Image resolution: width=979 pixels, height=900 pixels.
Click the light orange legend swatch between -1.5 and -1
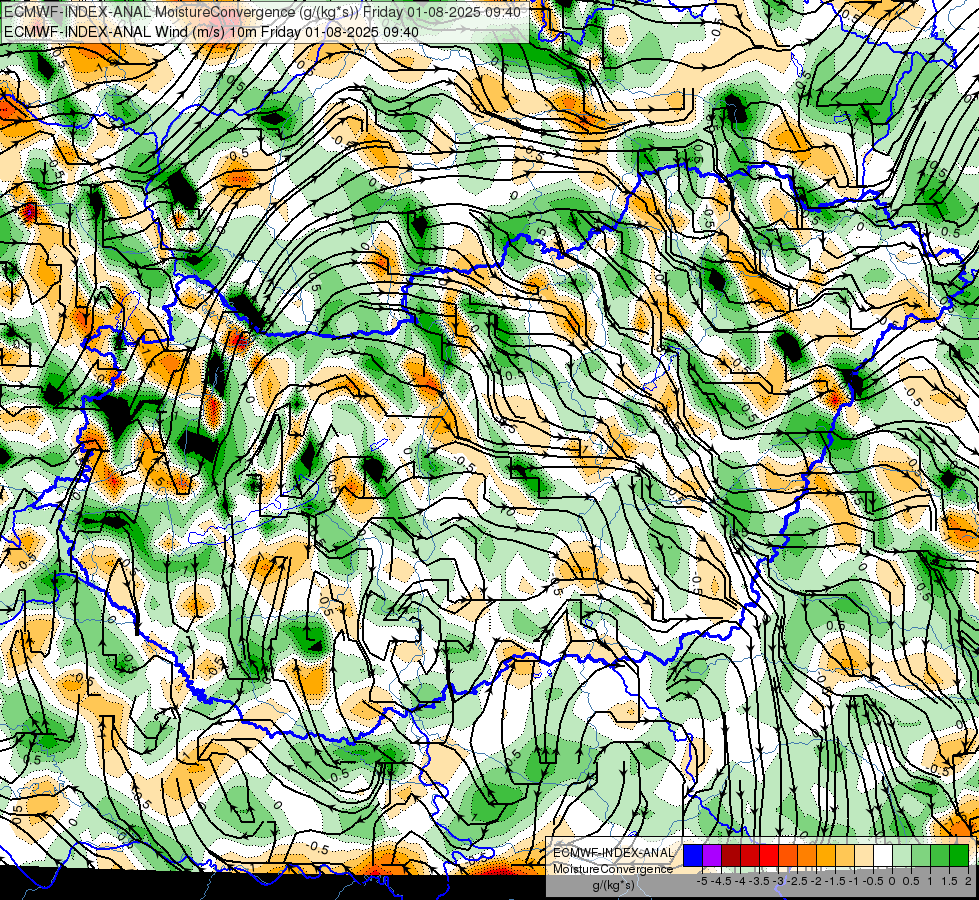point(845,856)
